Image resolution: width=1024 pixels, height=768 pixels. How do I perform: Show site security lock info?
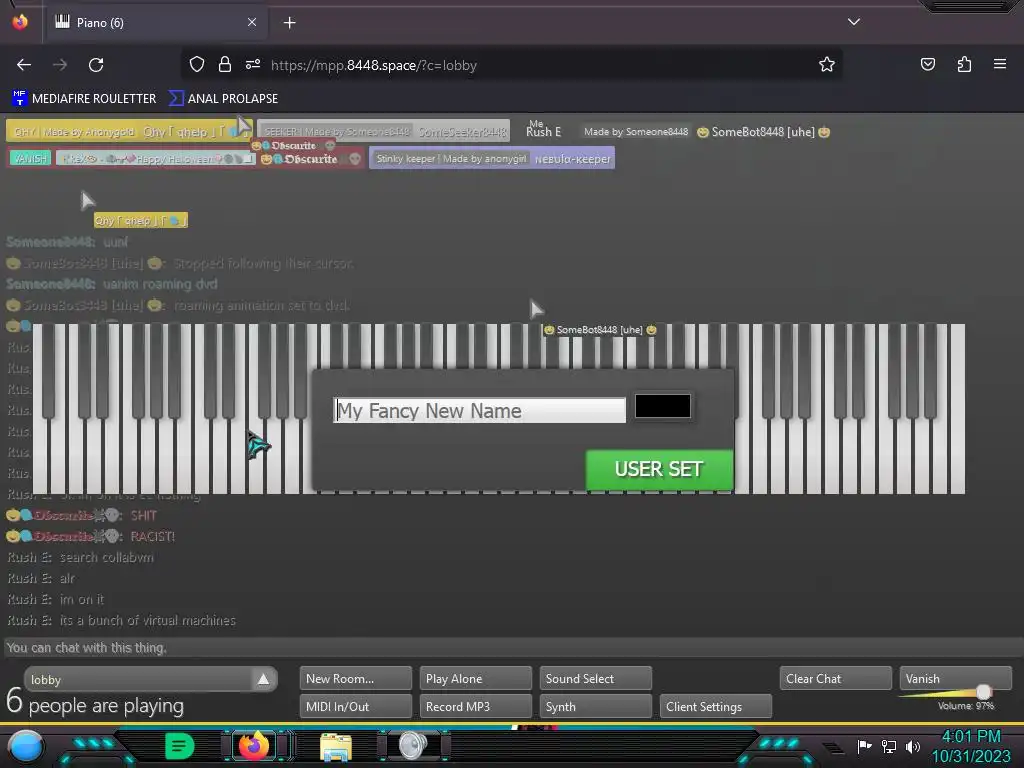(x=225, y=65)
